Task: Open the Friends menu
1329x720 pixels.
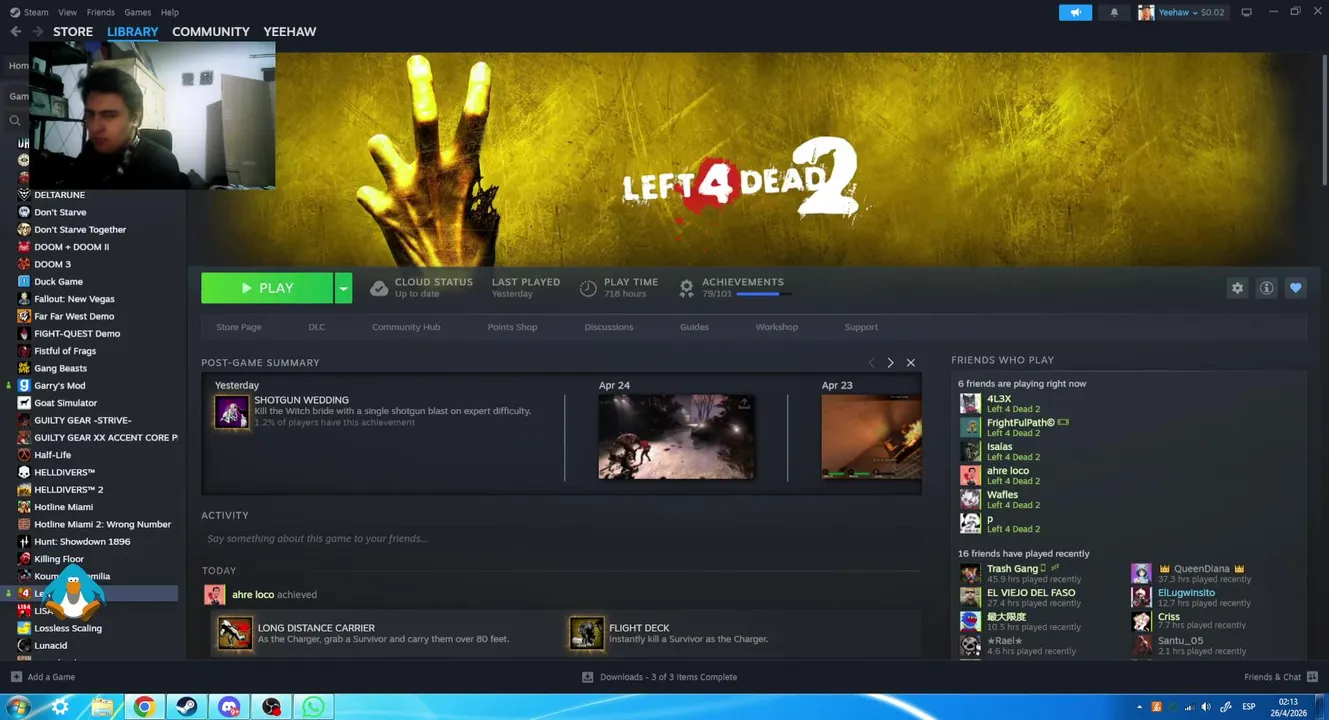Action: (x=101, y=12)
